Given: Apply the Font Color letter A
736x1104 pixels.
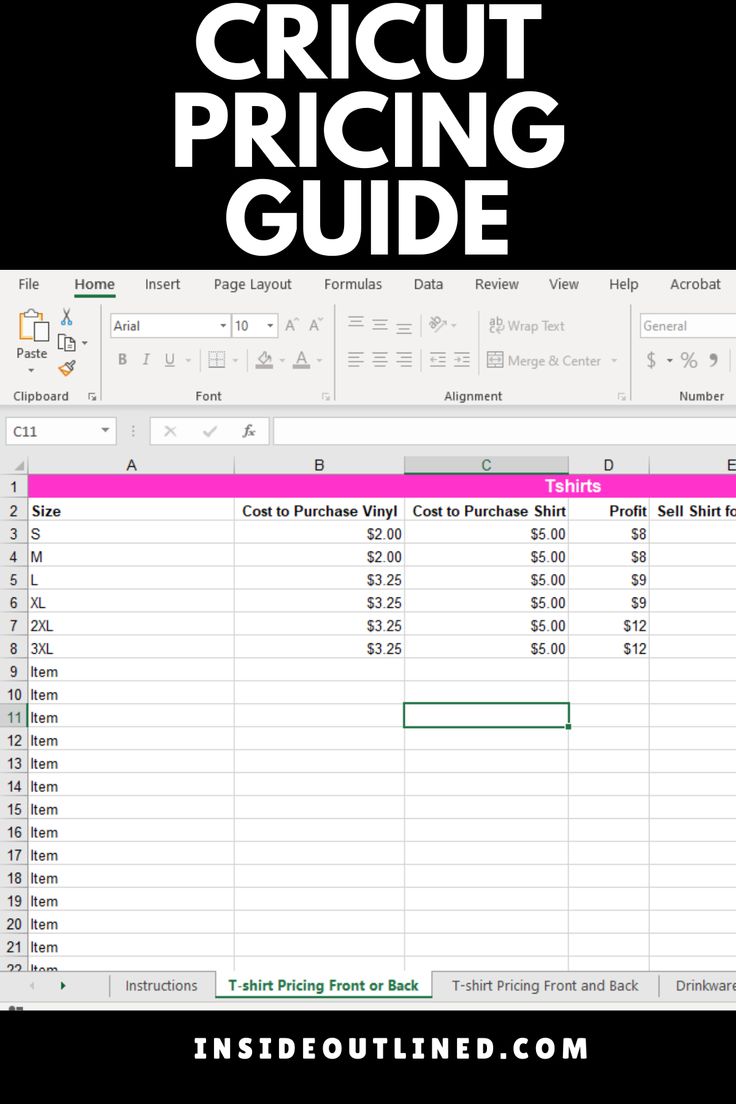Looking at the screenshot, I should tap(301, 360).
